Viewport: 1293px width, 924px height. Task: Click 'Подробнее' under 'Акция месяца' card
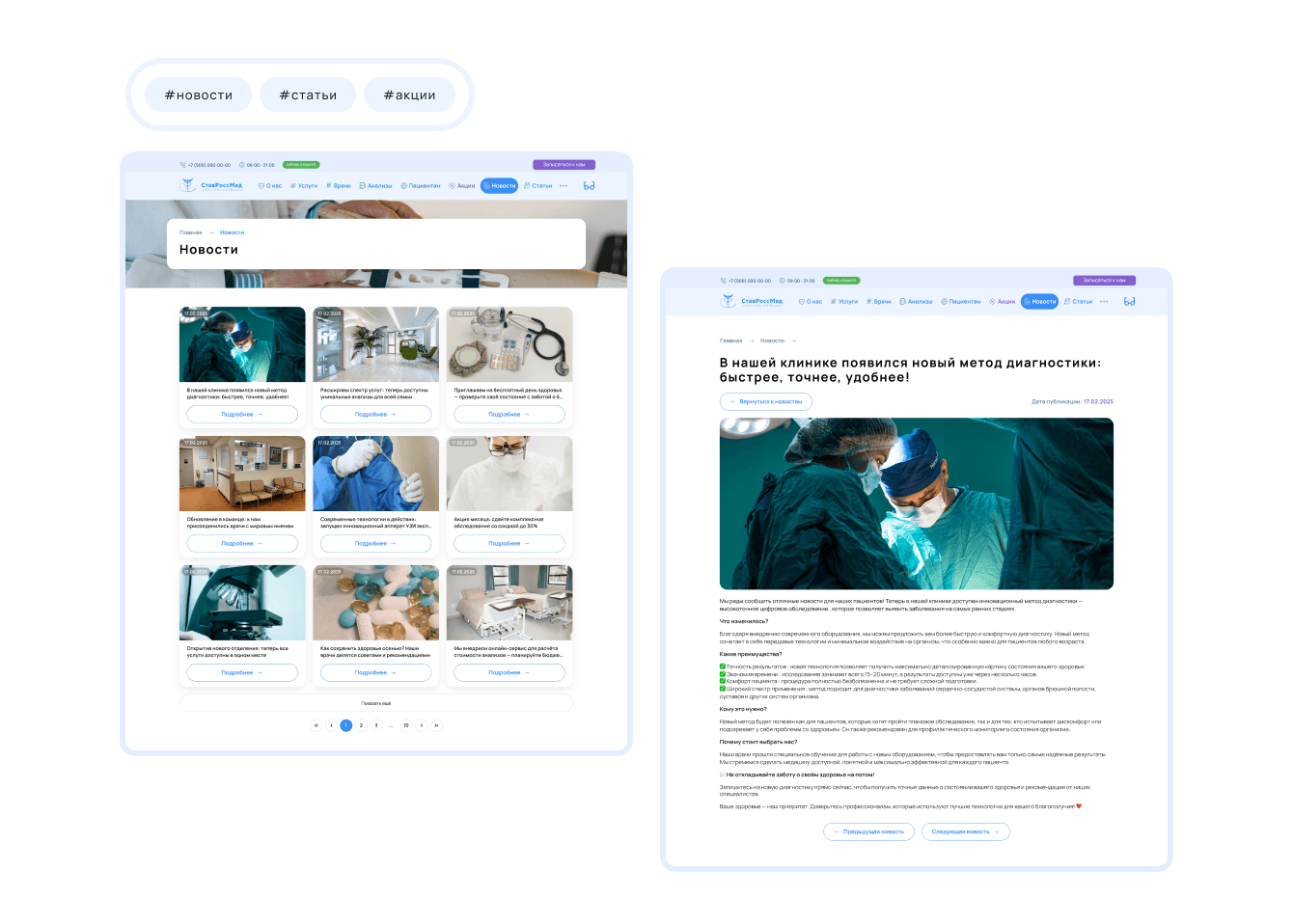coord(509,543)
